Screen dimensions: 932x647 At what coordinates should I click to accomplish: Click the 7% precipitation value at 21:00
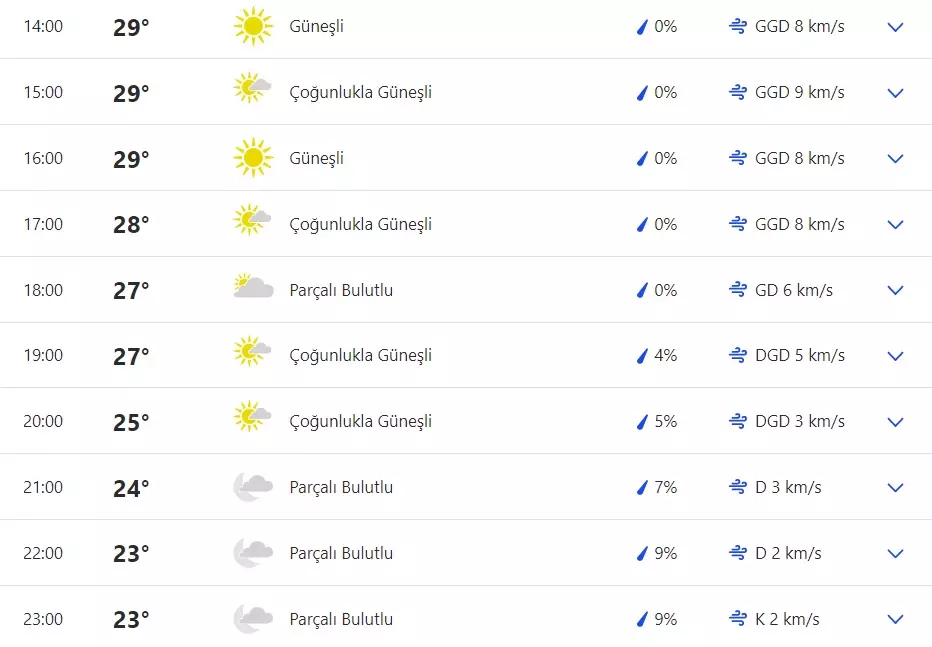coord(665,487)
